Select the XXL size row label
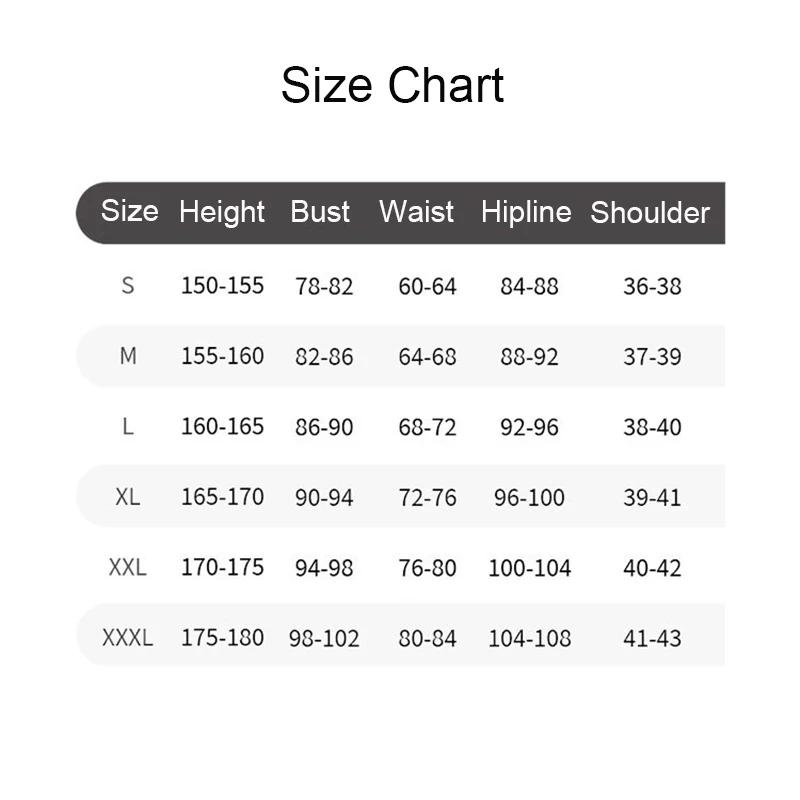 coord(128,568)
